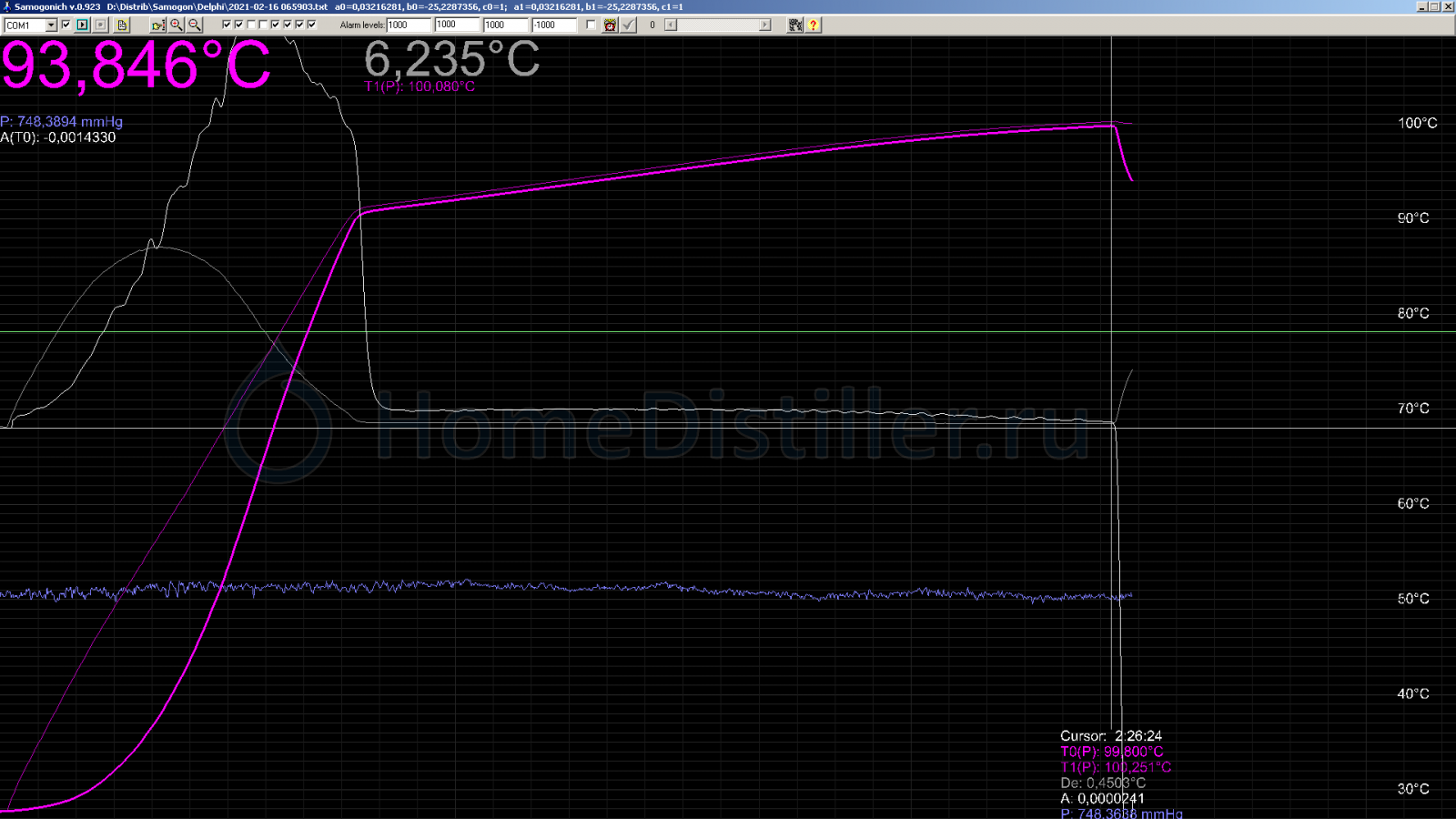
Task: Open help with the yellow question mark icon
Action: (x=814, y=25)
